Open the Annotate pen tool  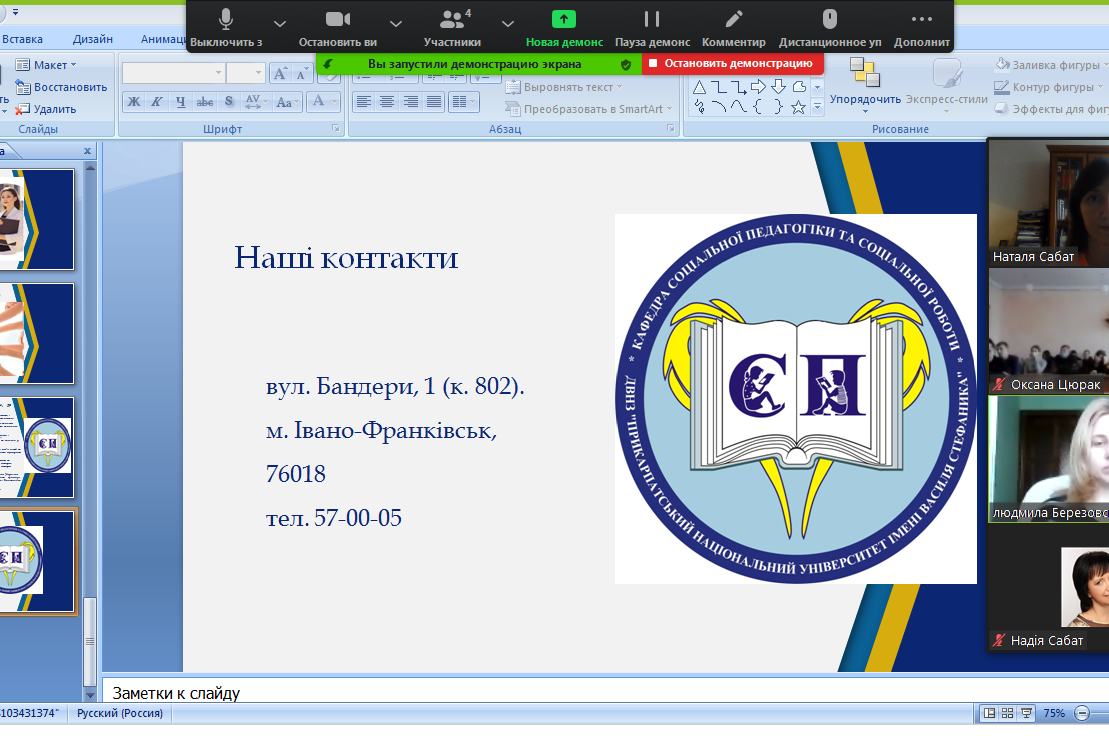tap(734, 20)
